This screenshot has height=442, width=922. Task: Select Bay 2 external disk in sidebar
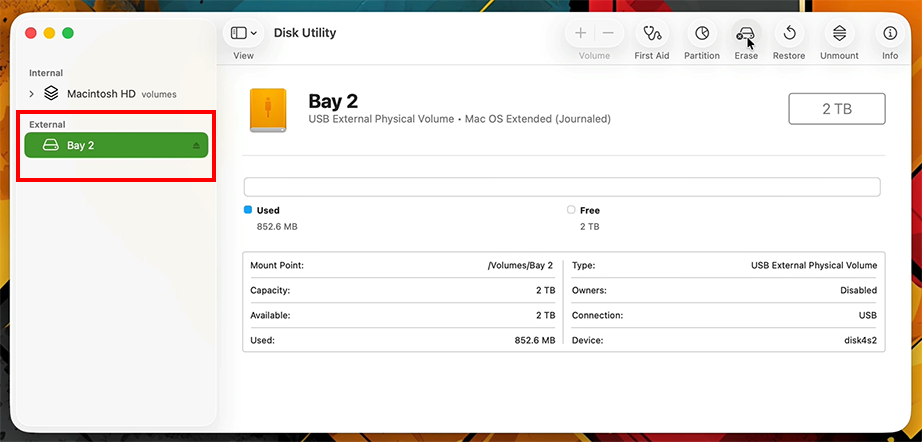point(116,145)
